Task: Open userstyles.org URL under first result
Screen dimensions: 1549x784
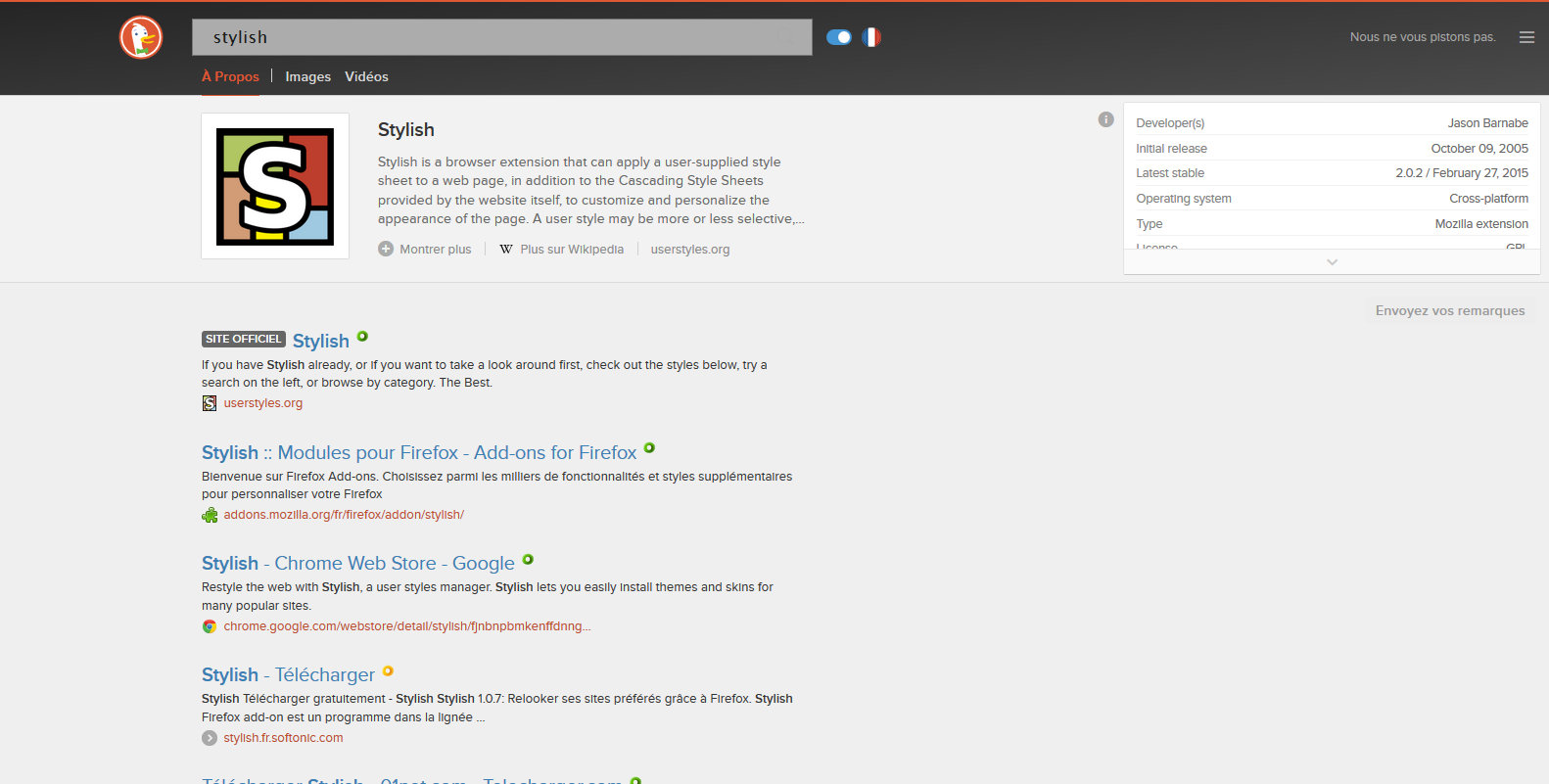Action: 263,403
